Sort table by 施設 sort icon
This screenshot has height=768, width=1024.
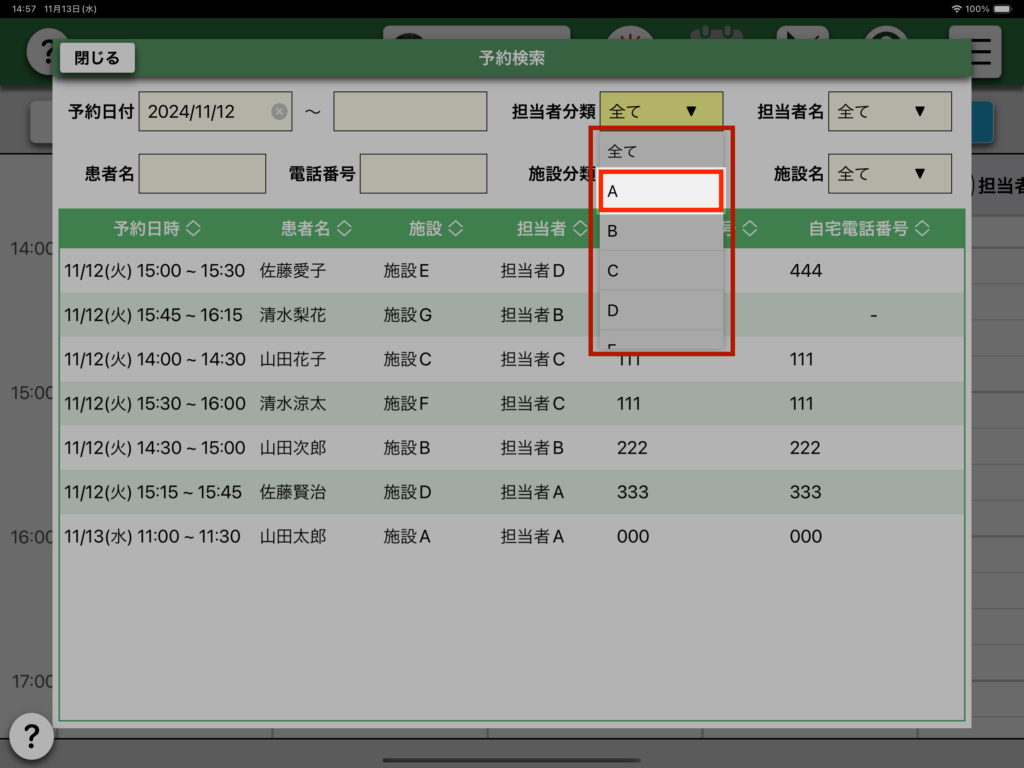click(x=455, y=229)
